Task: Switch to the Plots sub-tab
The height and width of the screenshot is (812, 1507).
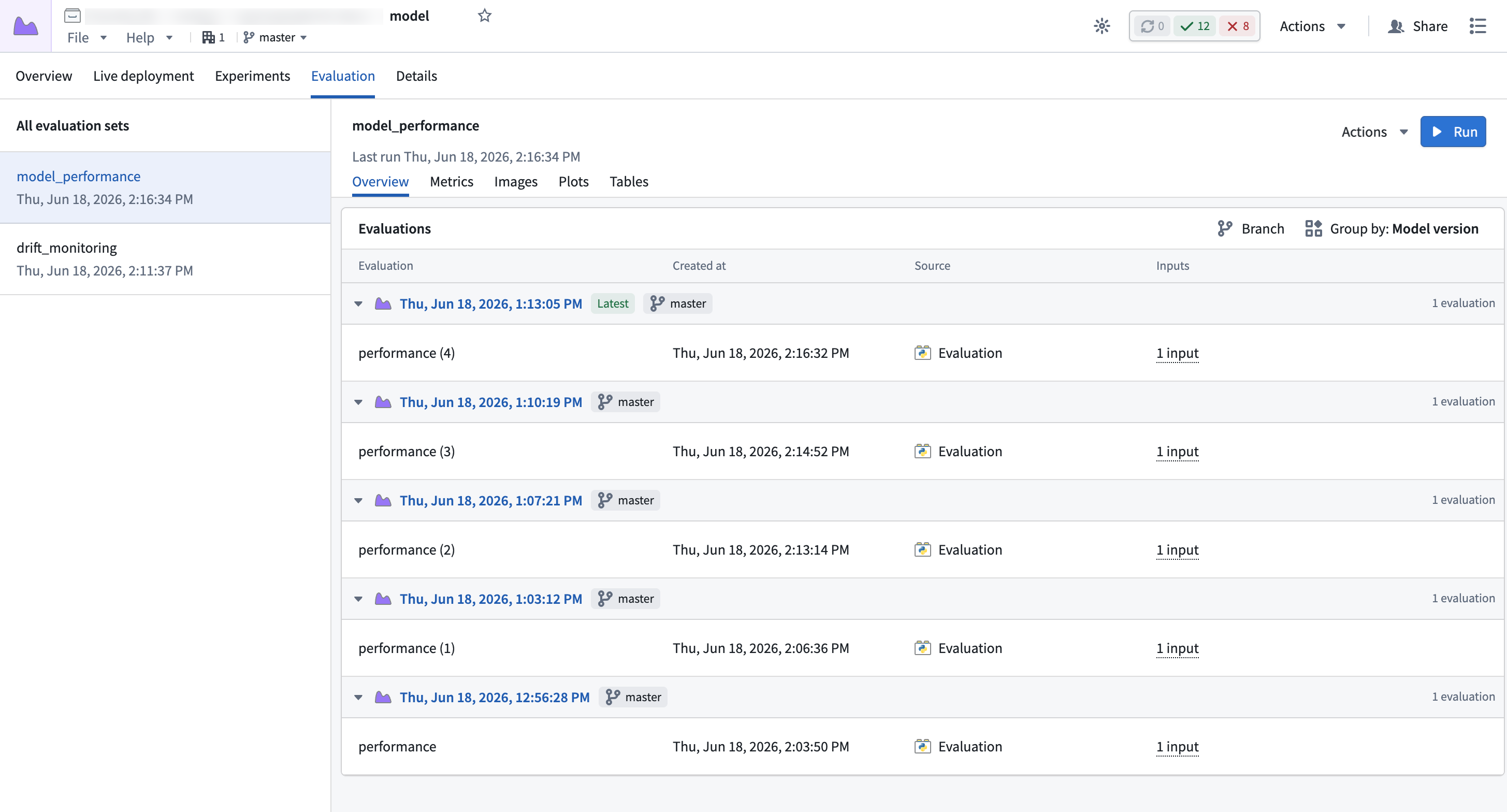Action: (573, 181)
